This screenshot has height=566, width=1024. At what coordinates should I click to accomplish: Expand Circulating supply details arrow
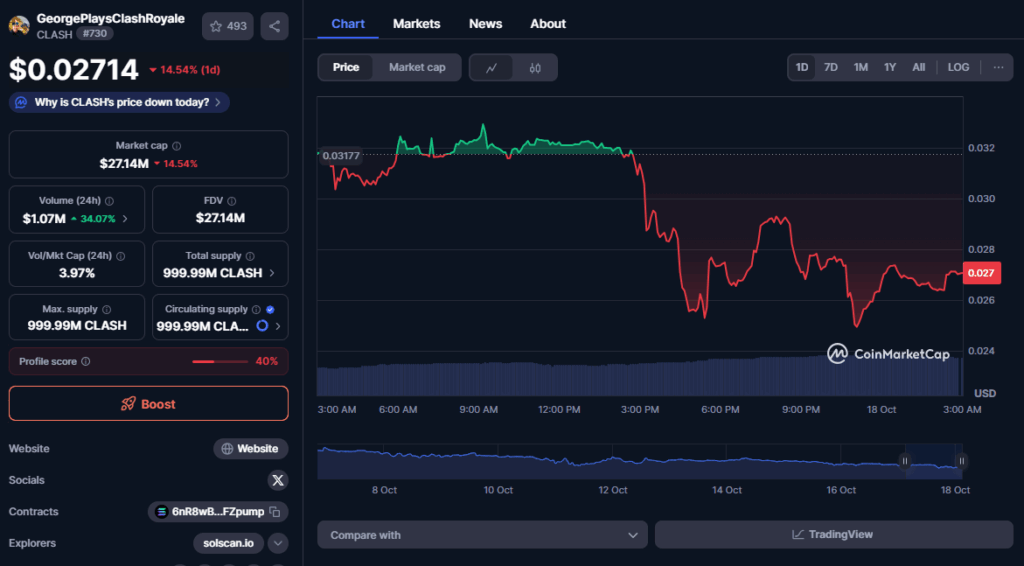coord(278,326)
